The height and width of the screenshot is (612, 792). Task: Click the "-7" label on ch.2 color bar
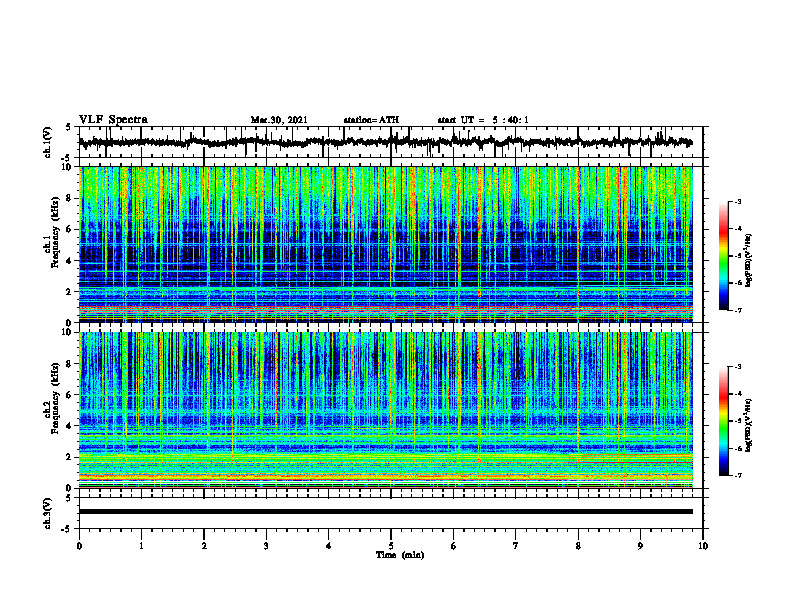(738, 476)
